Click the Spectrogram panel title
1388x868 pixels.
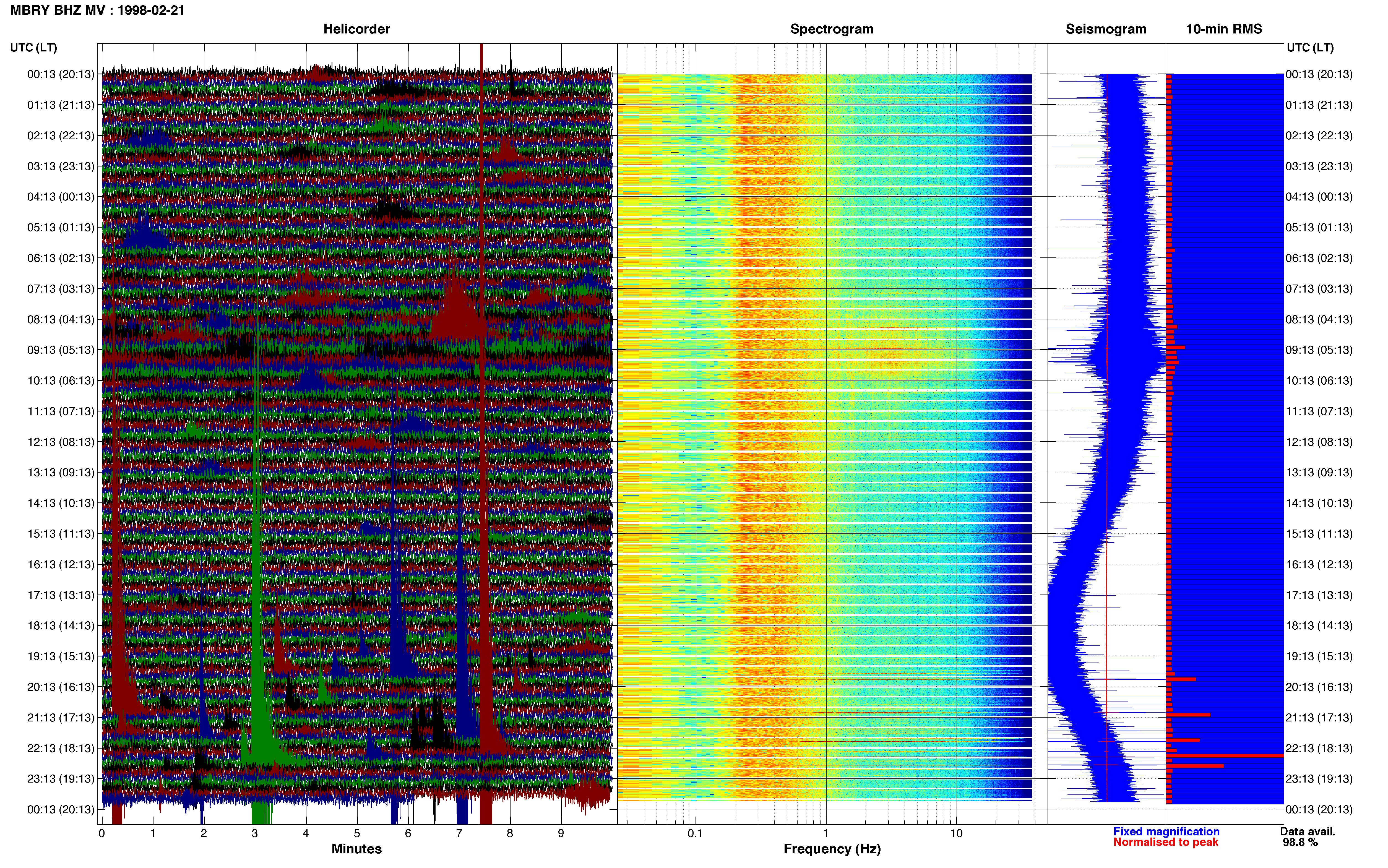(x=832, y=29)
